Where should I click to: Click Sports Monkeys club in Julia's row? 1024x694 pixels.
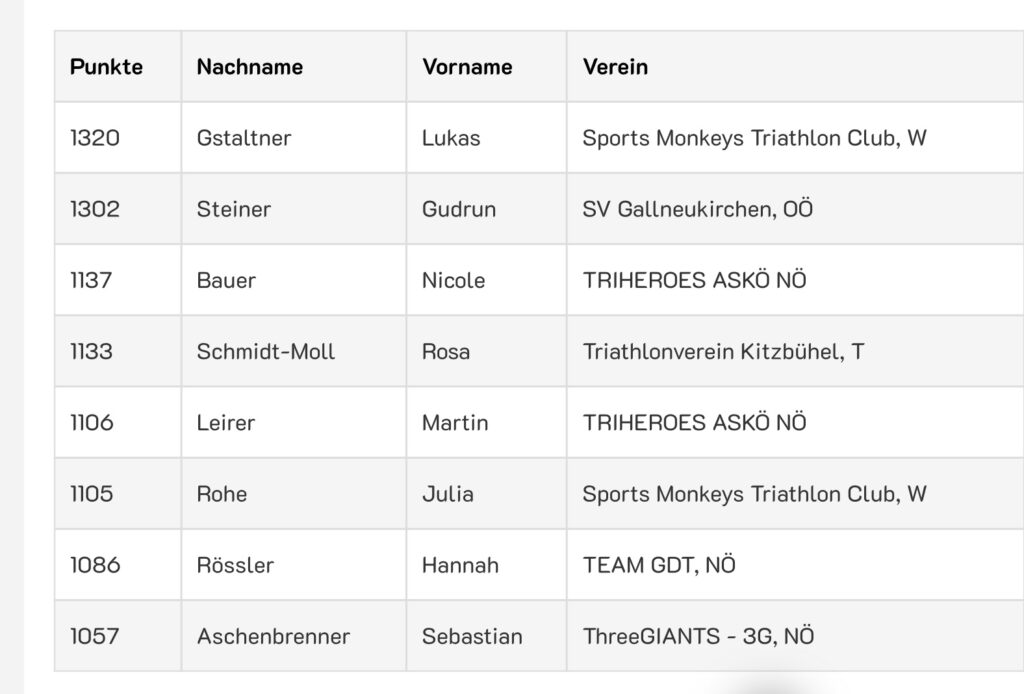click(x=754, y=493)
